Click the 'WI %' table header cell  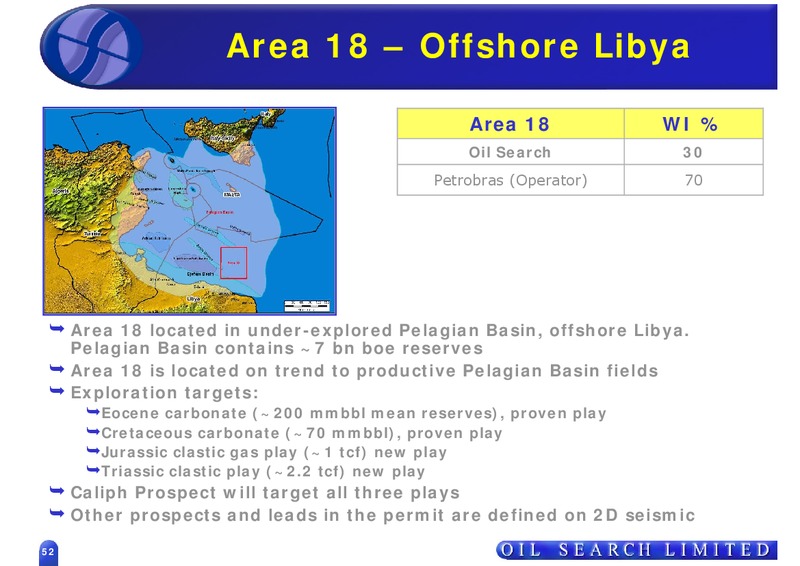[x=693, y=124]
